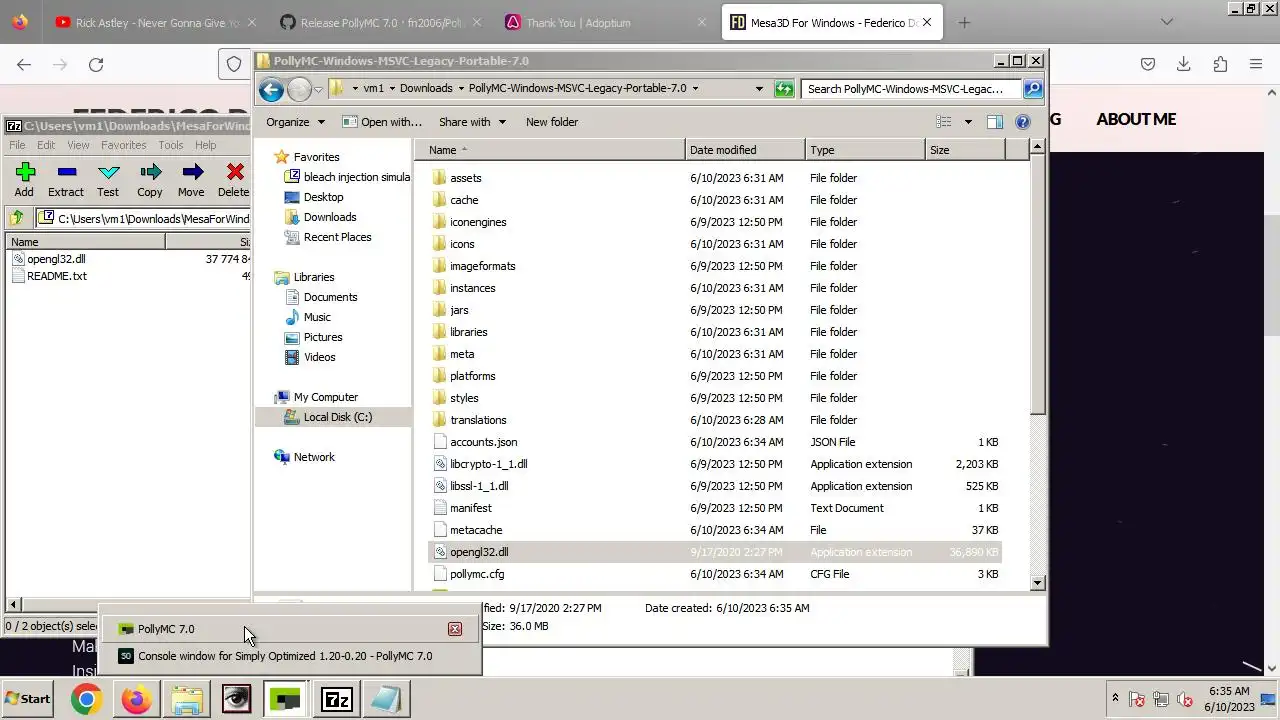The image size is (1280, 720).
Task: Open 7-Zip Tools menu
Action: pyautogui.click(x=171, y=145)
